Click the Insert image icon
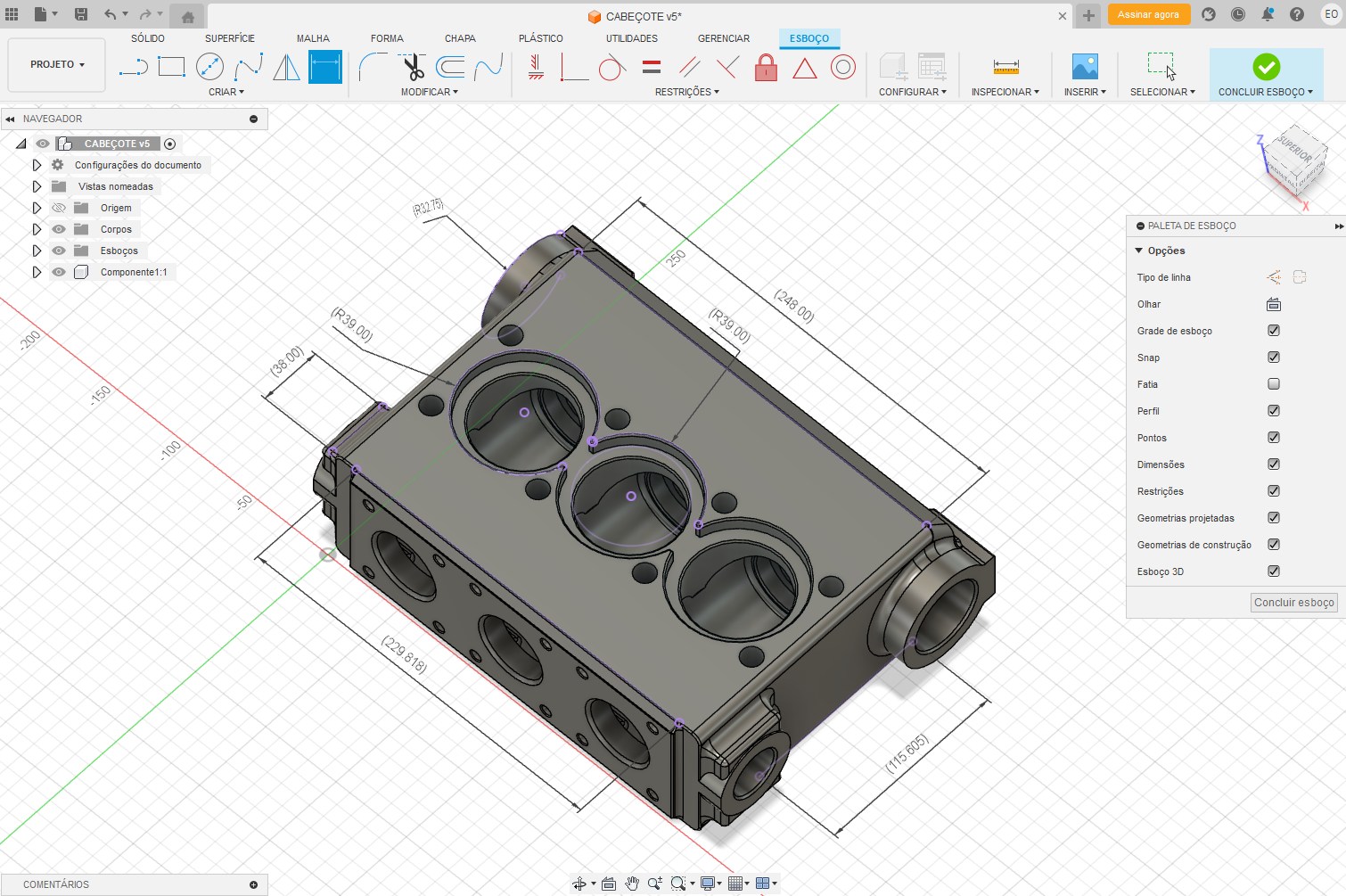The image size is (1346, 896). [1085, 67]
